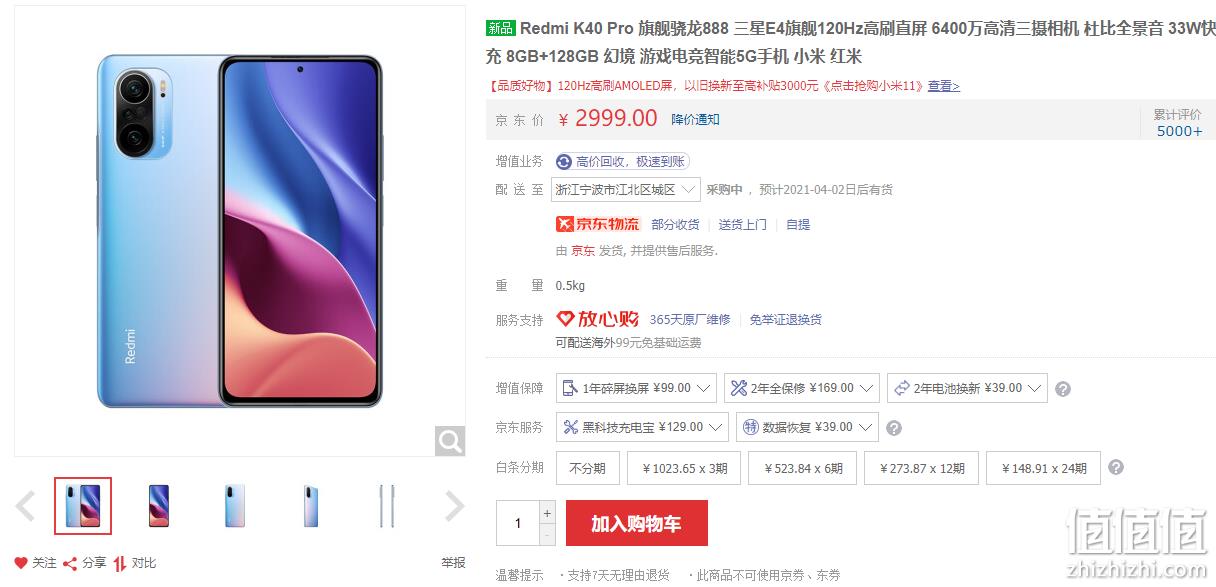The height and width of the screenshot is (587, 1216).
Task: Expand the 黑科技充电宝 ¥129.00 dropdown
Action: pyautogui.click(x=642, y=427)
